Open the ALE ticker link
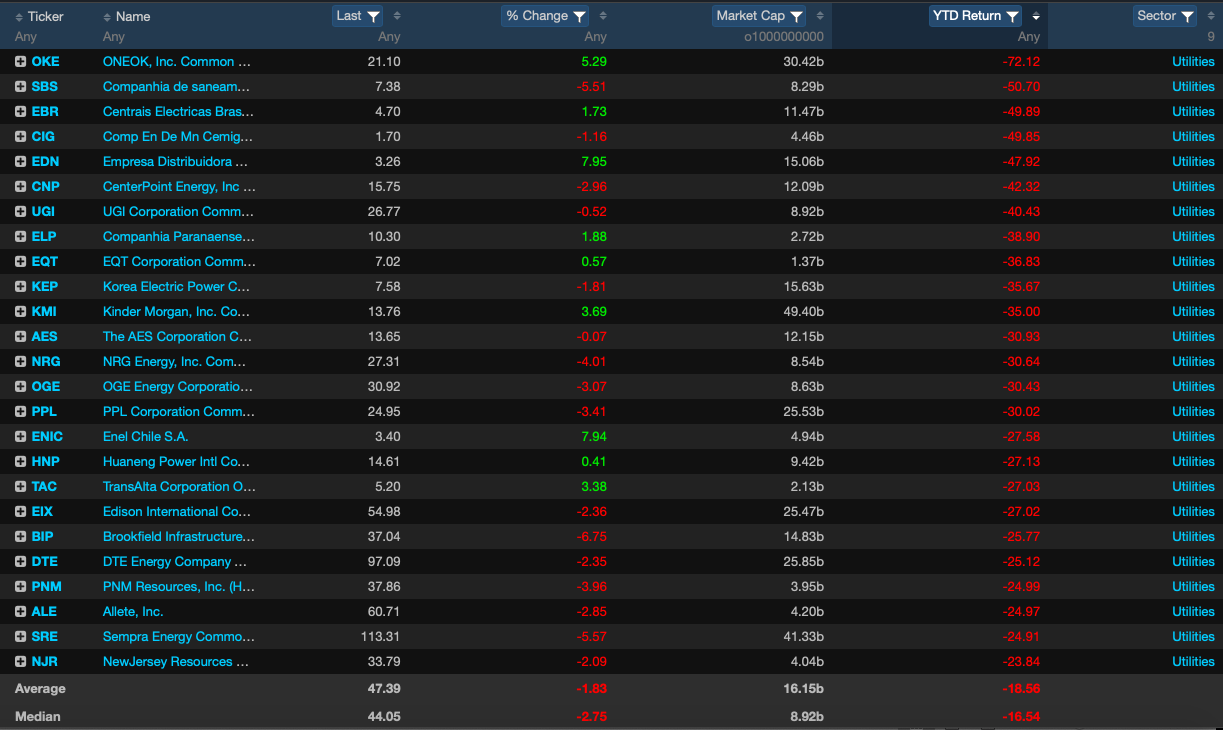The image size is (1223, 730). [44, 612]
